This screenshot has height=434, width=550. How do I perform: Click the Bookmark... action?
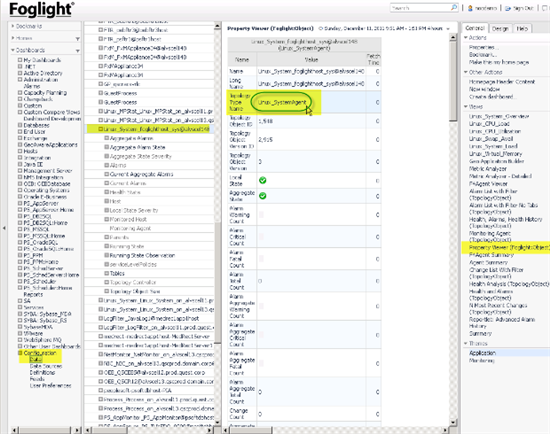click(483, 55)
